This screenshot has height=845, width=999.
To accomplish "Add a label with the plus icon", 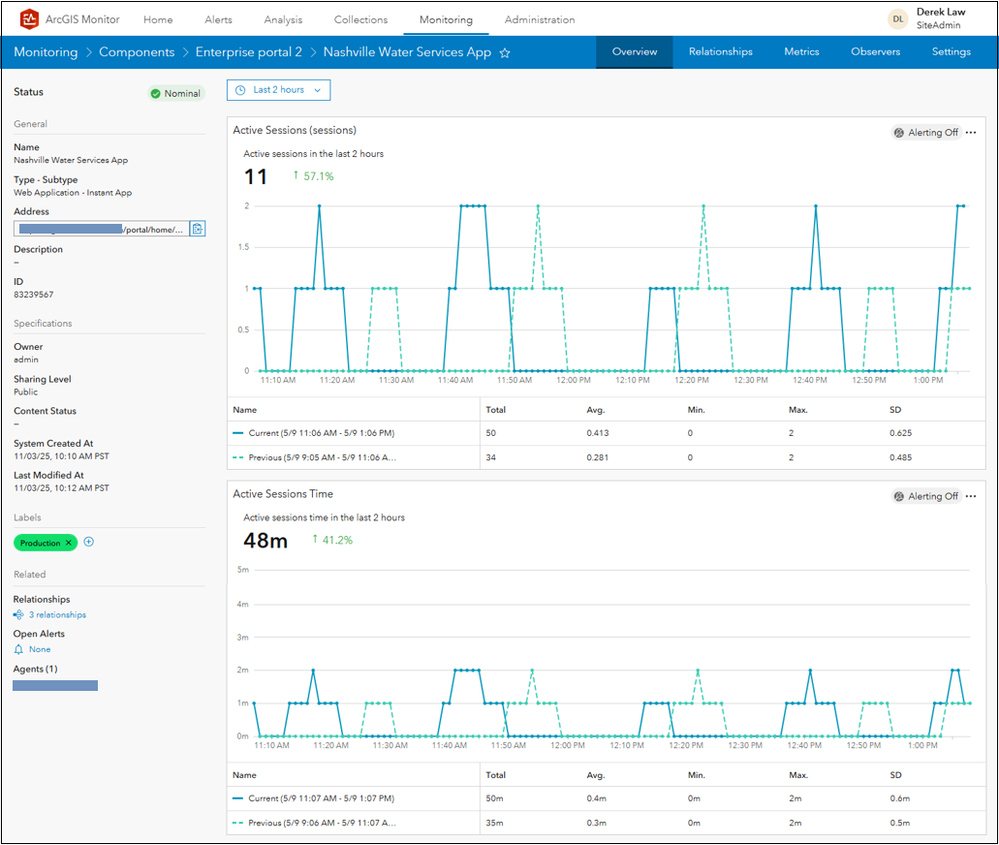I will pos(89,542).
